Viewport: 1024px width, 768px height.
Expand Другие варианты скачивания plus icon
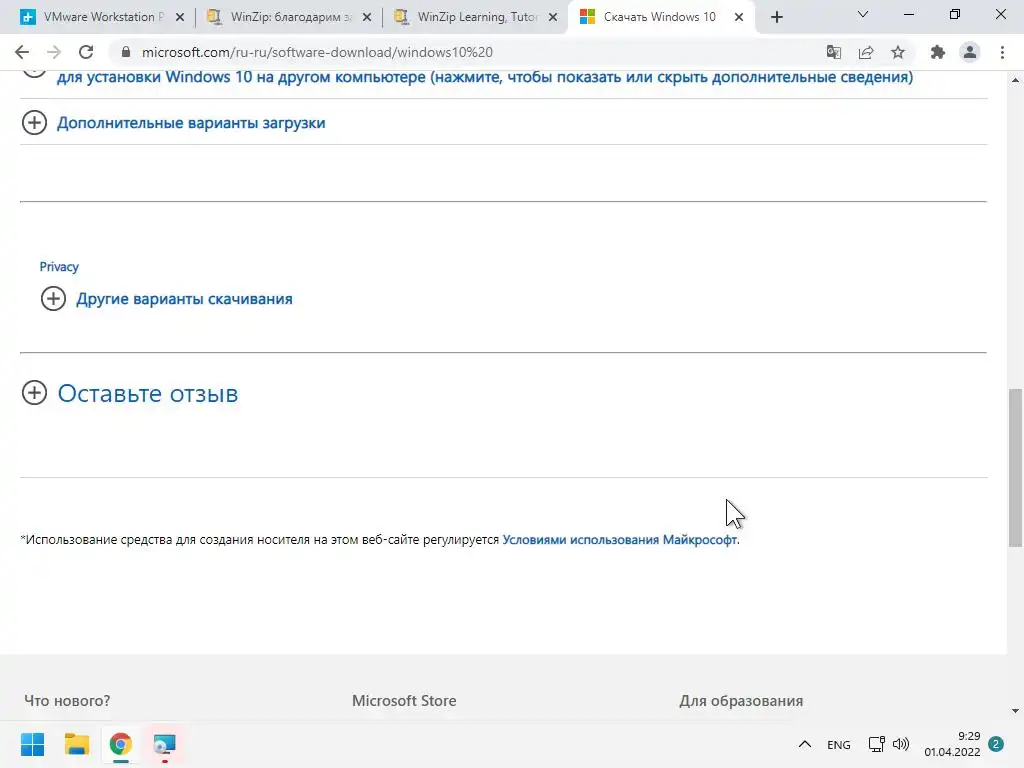(54, 298)
